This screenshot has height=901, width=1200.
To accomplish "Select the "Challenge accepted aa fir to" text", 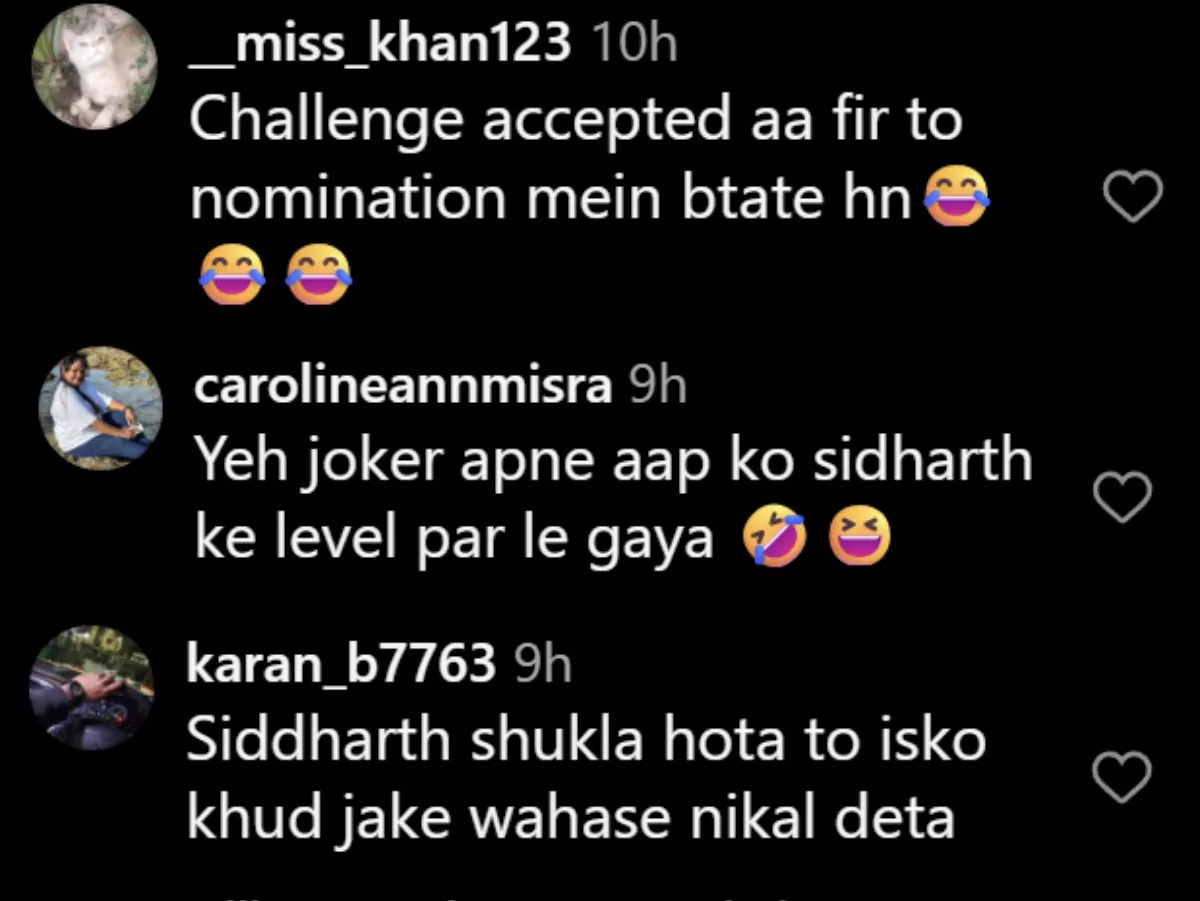I will tap(575, 120).
